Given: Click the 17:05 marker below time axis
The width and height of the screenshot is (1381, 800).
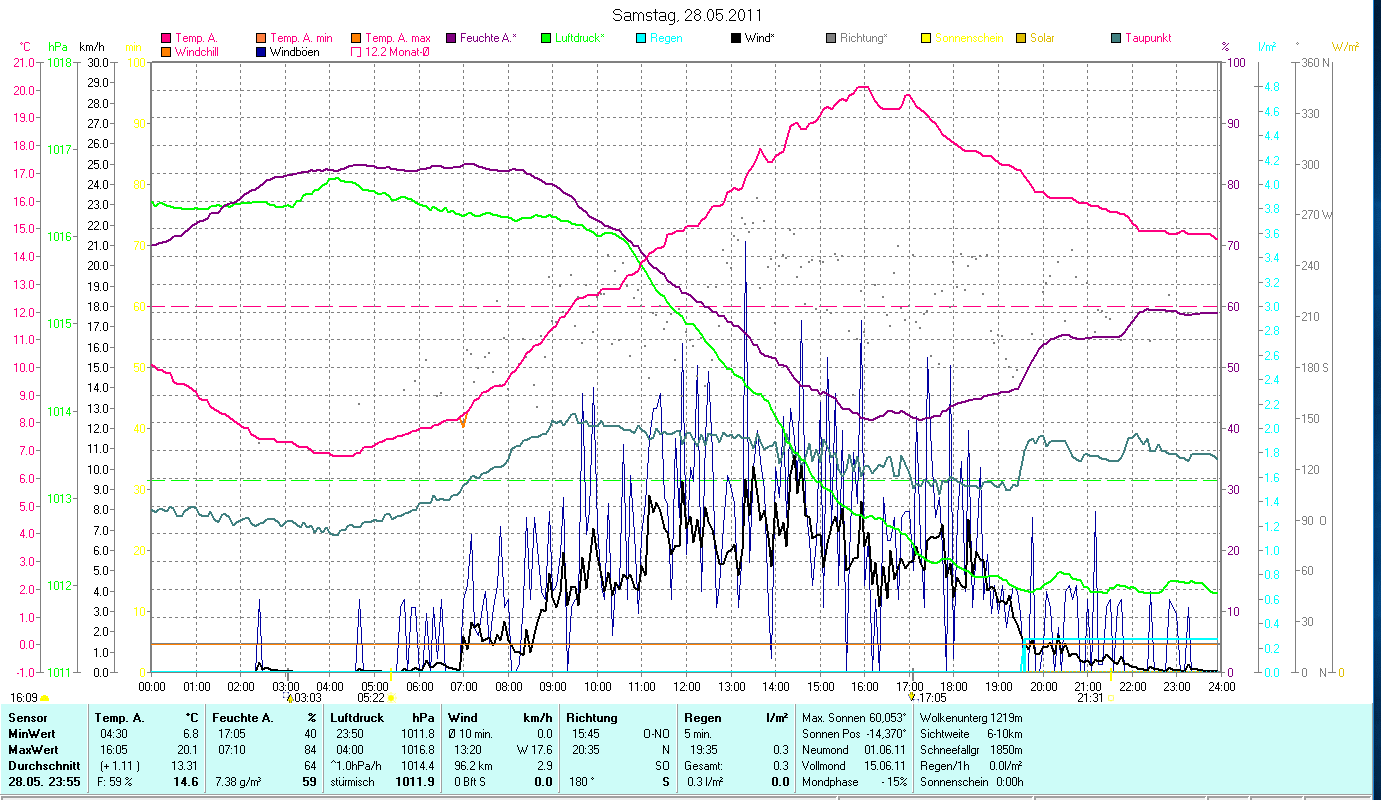Looking at the screenshot, I should click(931, 697).
